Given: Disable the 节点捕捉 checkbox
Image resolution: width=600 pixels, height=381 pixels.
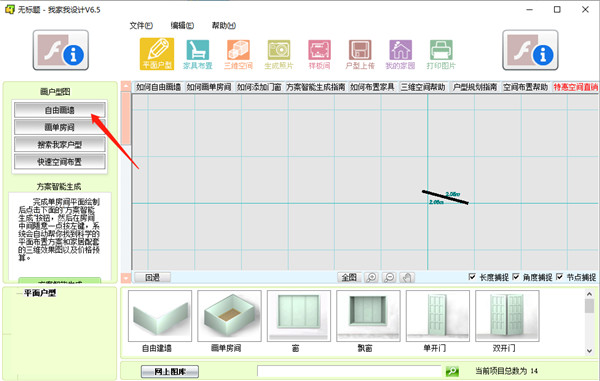Looking at the screenshot, I should pyautogui.click(x=559, y=277).
